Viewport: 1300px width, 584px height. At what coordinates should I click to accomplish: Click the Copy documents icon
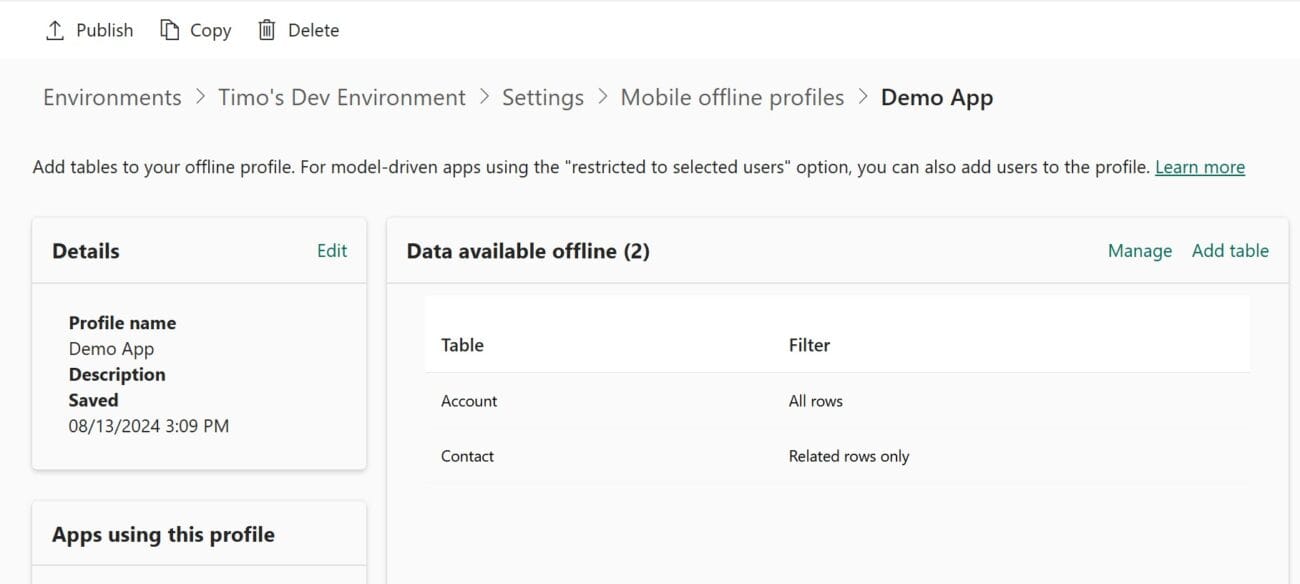pos(169,30)
